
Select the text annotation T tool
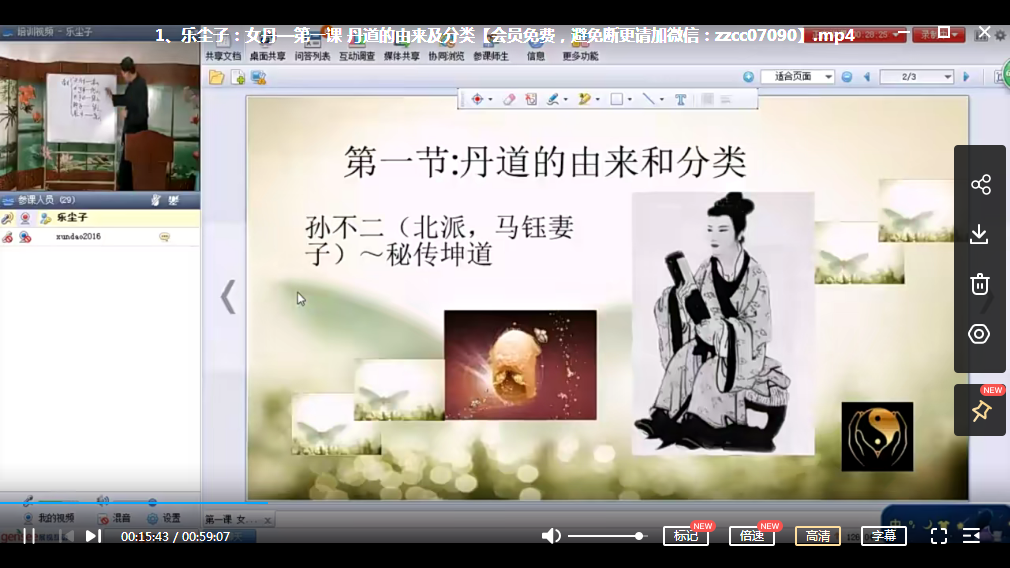pyautogui.click(x=680, y=99)
